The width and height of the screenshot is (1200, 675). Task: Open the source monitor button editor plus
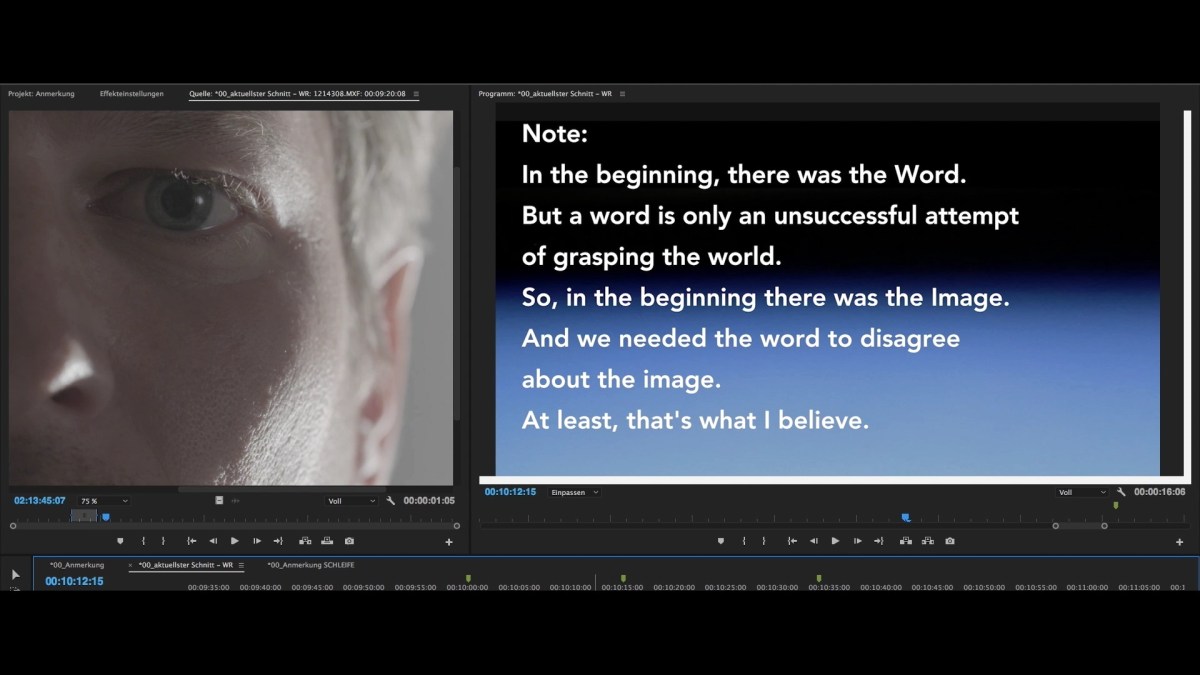pyautogui.click(x=449, y=542)
